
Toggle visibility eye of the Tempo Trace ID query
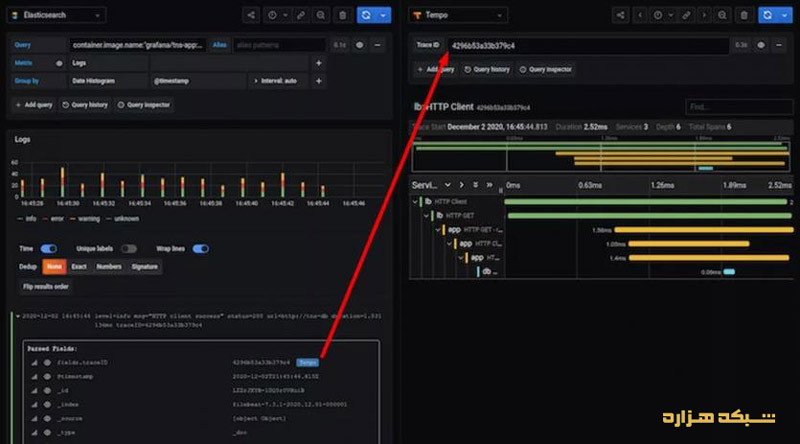(x=761, y=45)
